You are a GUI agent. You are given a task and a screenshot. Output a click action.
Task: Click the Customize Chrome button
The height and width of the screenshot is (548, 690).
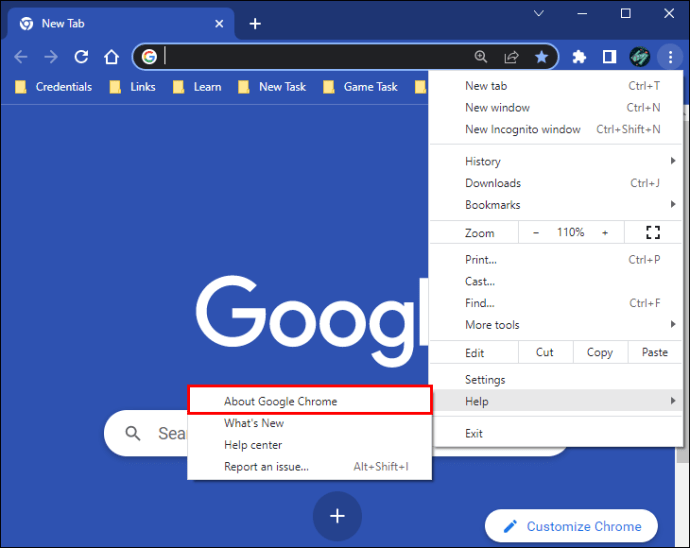pyautogui.click(x=571, y=526)
